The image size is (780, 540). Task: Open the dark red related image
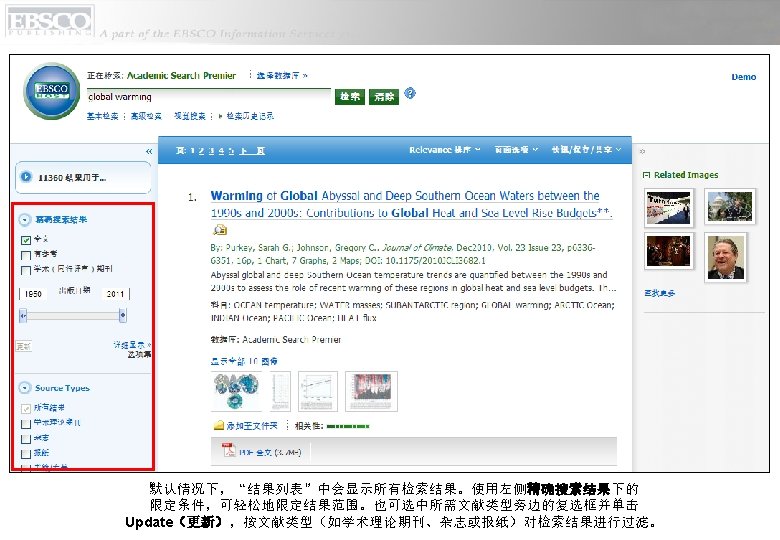pyautogui.click(x=669, y=251)
